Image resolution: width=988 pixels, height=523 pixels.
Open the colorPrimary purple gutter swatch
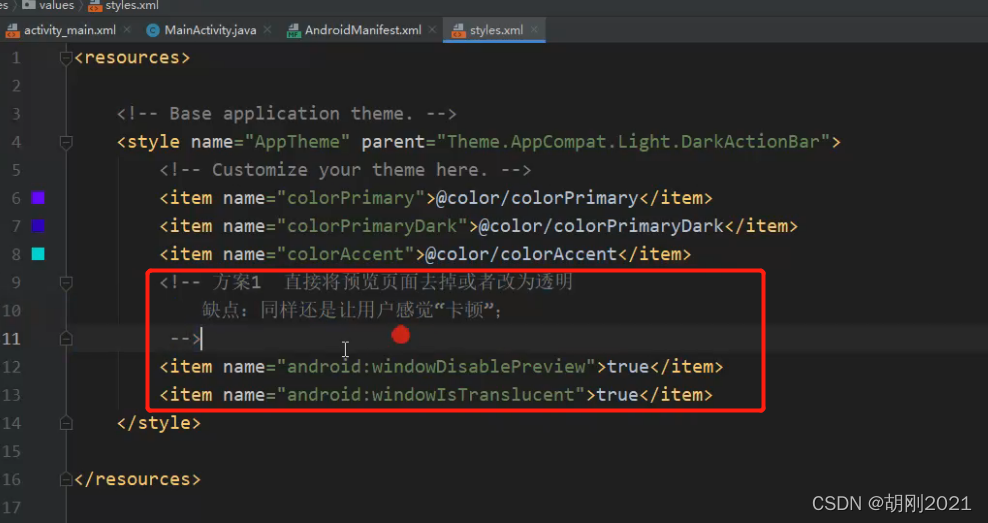pyautogui.click(x=38, y=198)
